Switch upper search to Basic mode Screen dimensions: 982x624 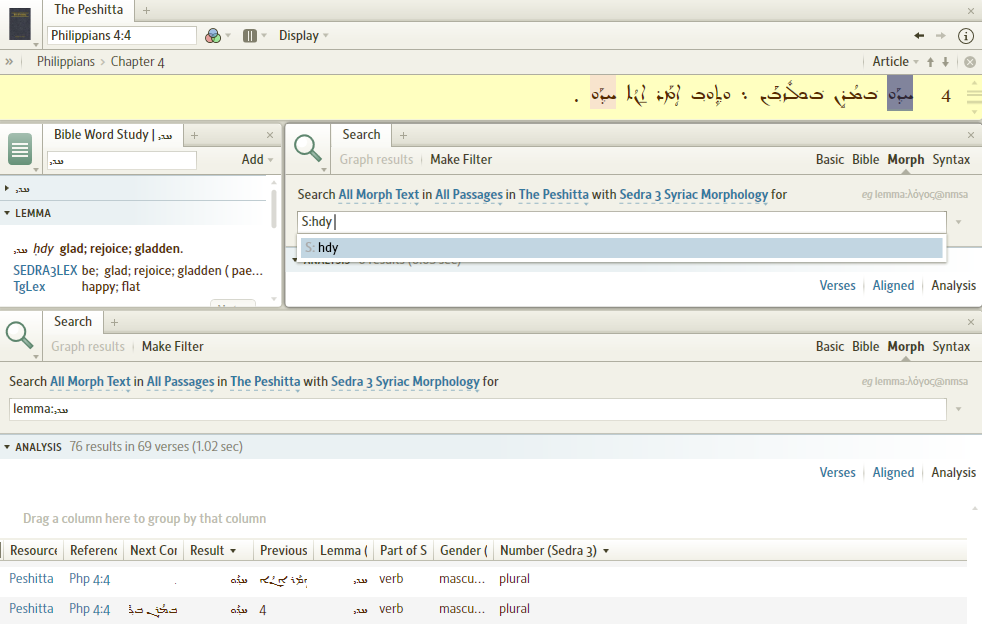click(830, 160)
